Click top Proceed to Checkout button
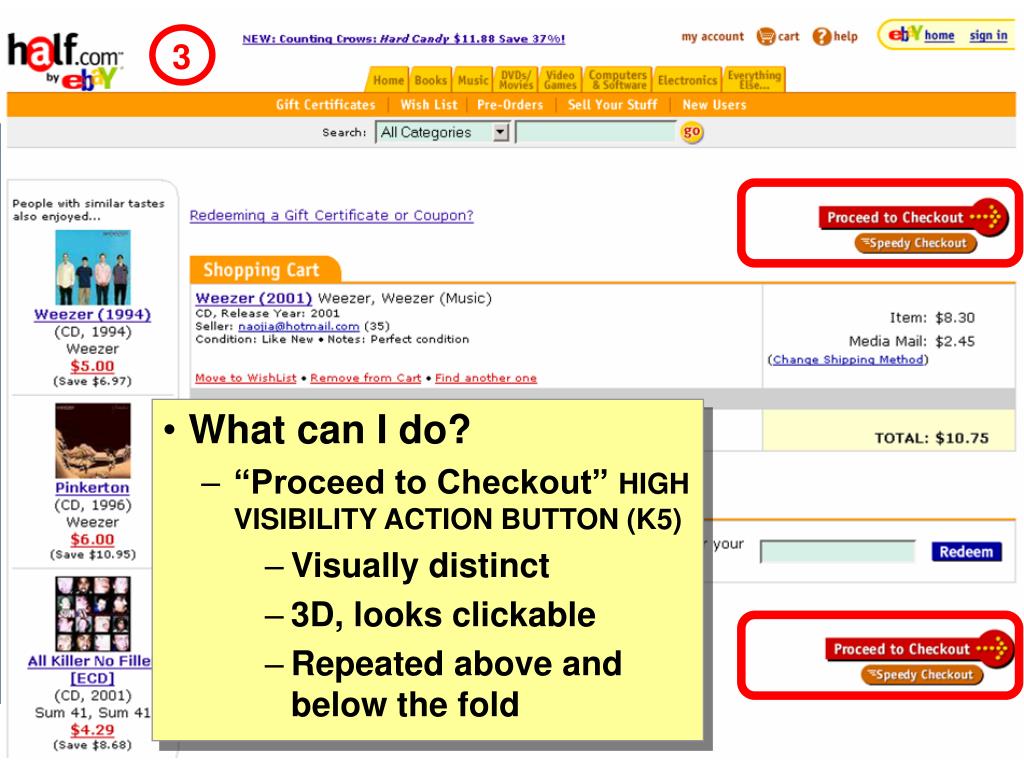 [913, 217]
